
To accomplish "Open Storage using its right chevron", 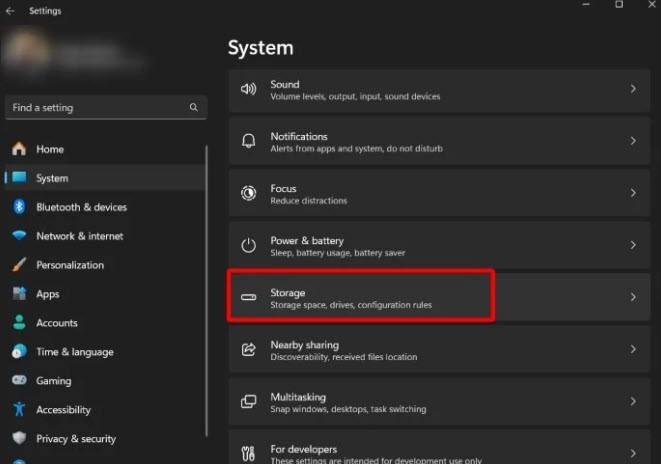I will [x=633, y=297].
